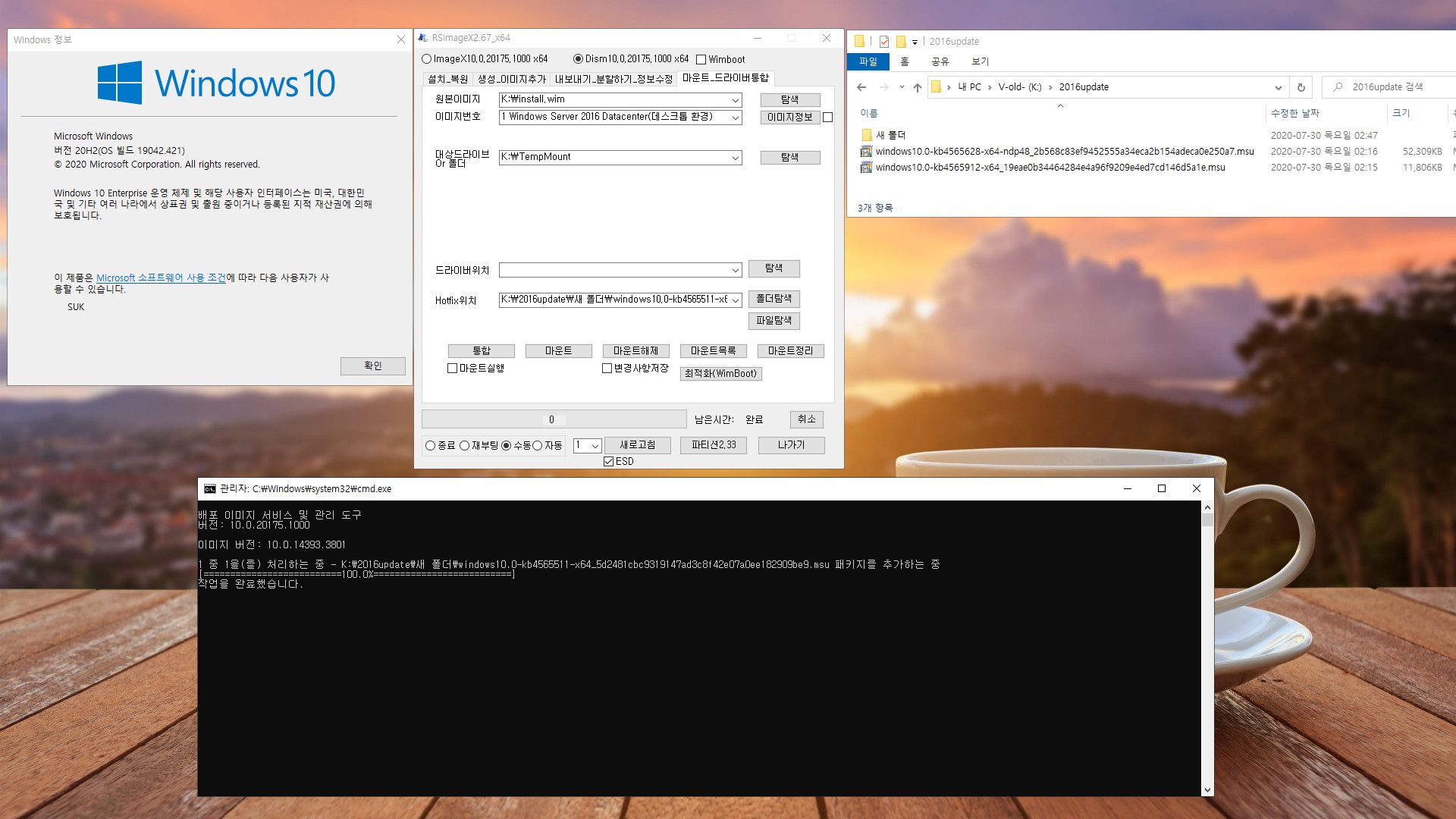Click V-old- (K:) in address breadcrumb

pos(1020,87)
